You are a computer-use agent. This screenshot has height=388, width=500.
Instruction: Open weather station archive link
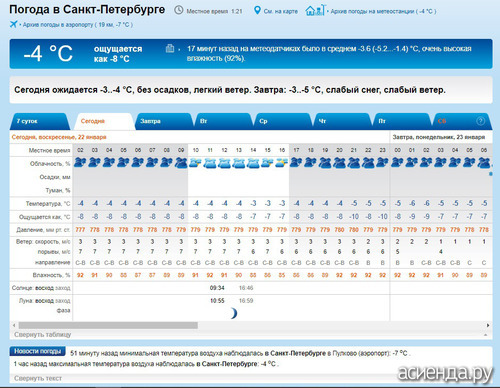tap(383, 11)
